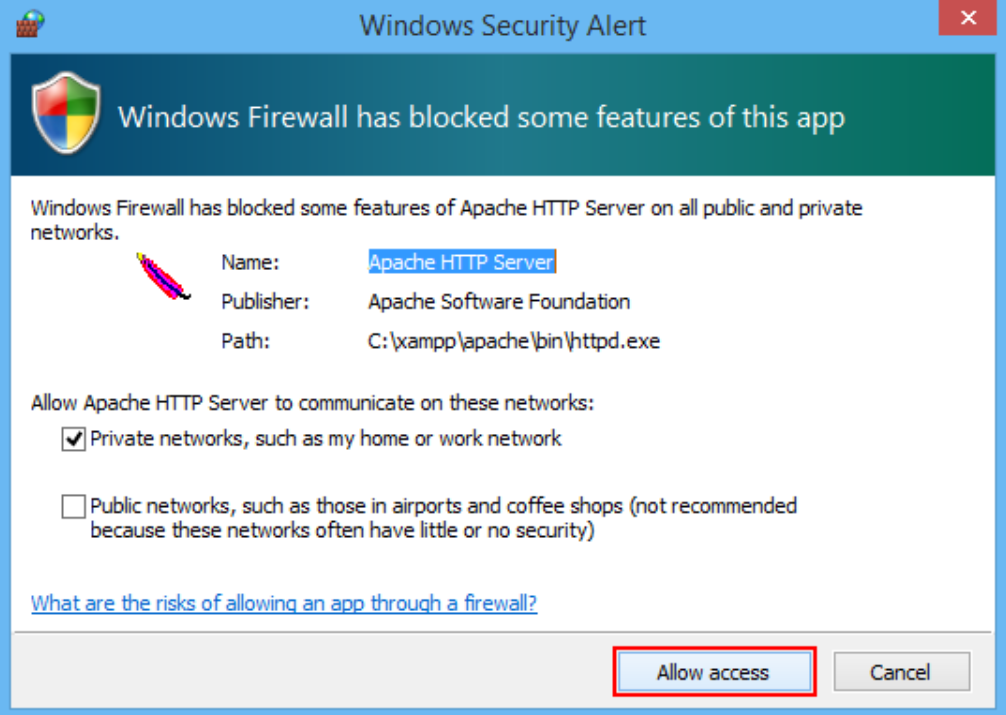Enable the Public networks checkbox
This screenshot has height=715, width=1006.
coord(73,507)
